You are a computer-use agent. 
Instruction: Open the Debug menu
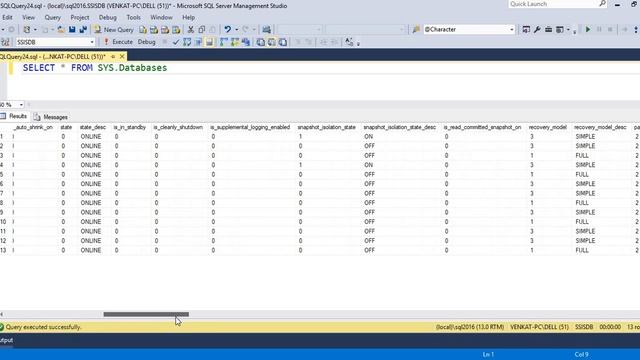coord(108,18)
